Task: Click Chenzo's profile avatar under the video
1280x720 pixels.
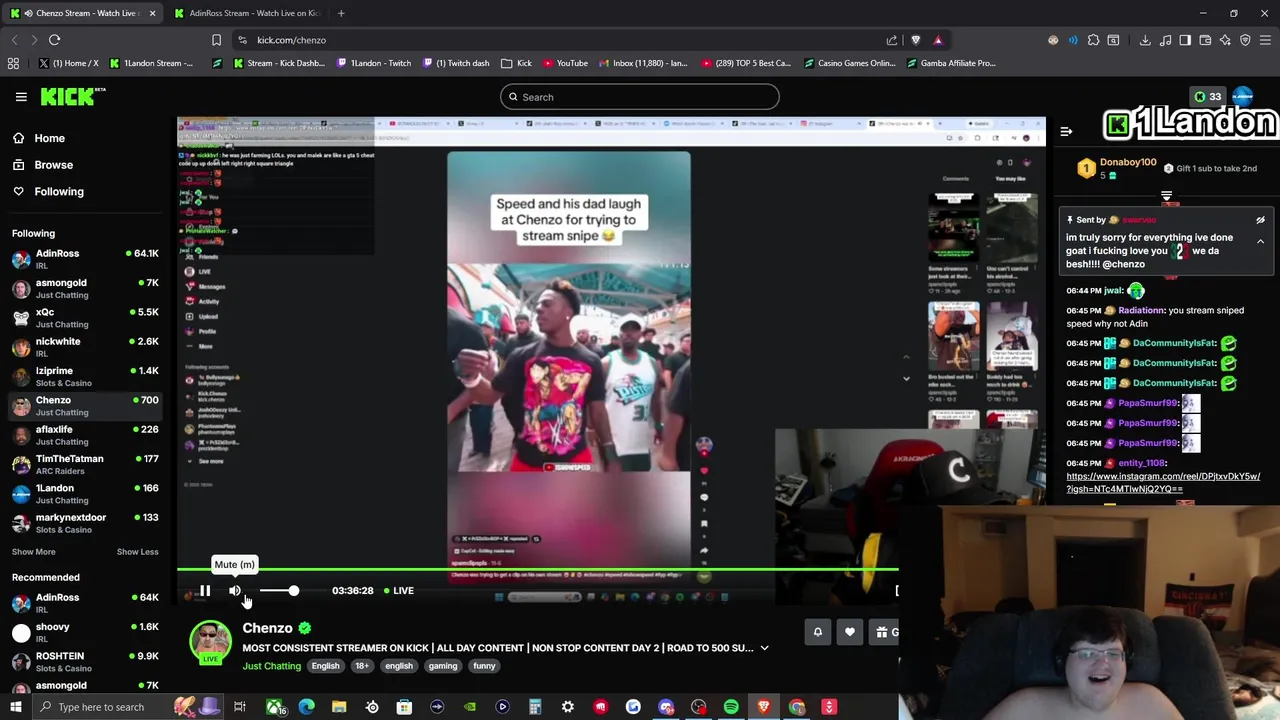Action: click(x=210, y=642)
